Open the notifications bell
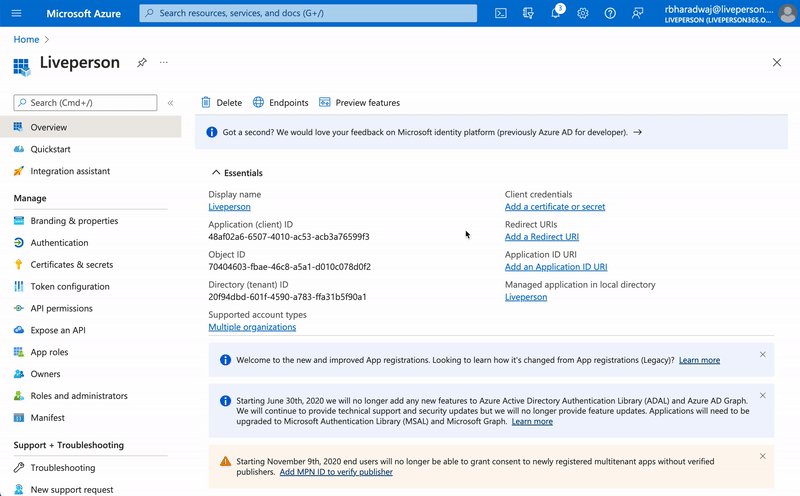This screenshot has width=800, height=496. [x=556, y=13]
